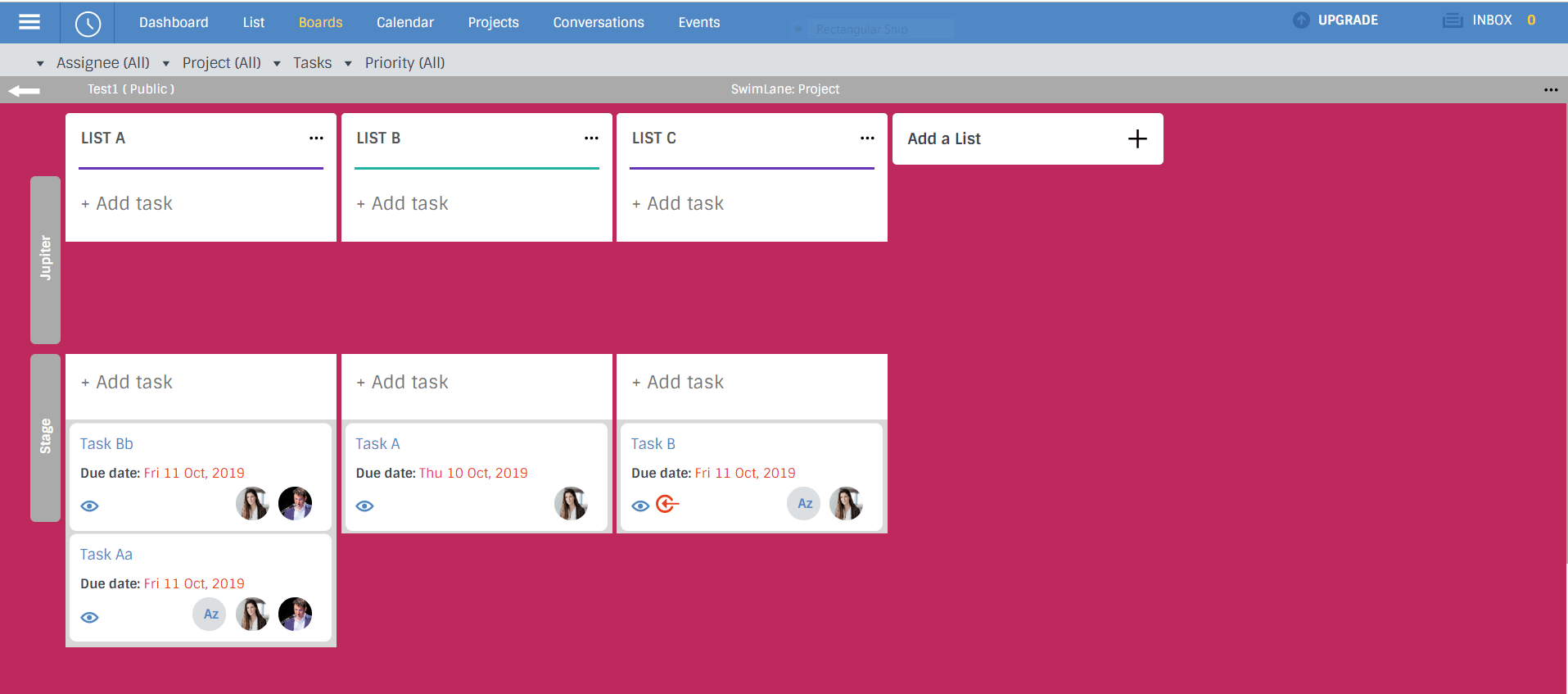
Task: Open the Priority (All) dropdown
Action: click(x=395, y=63)
